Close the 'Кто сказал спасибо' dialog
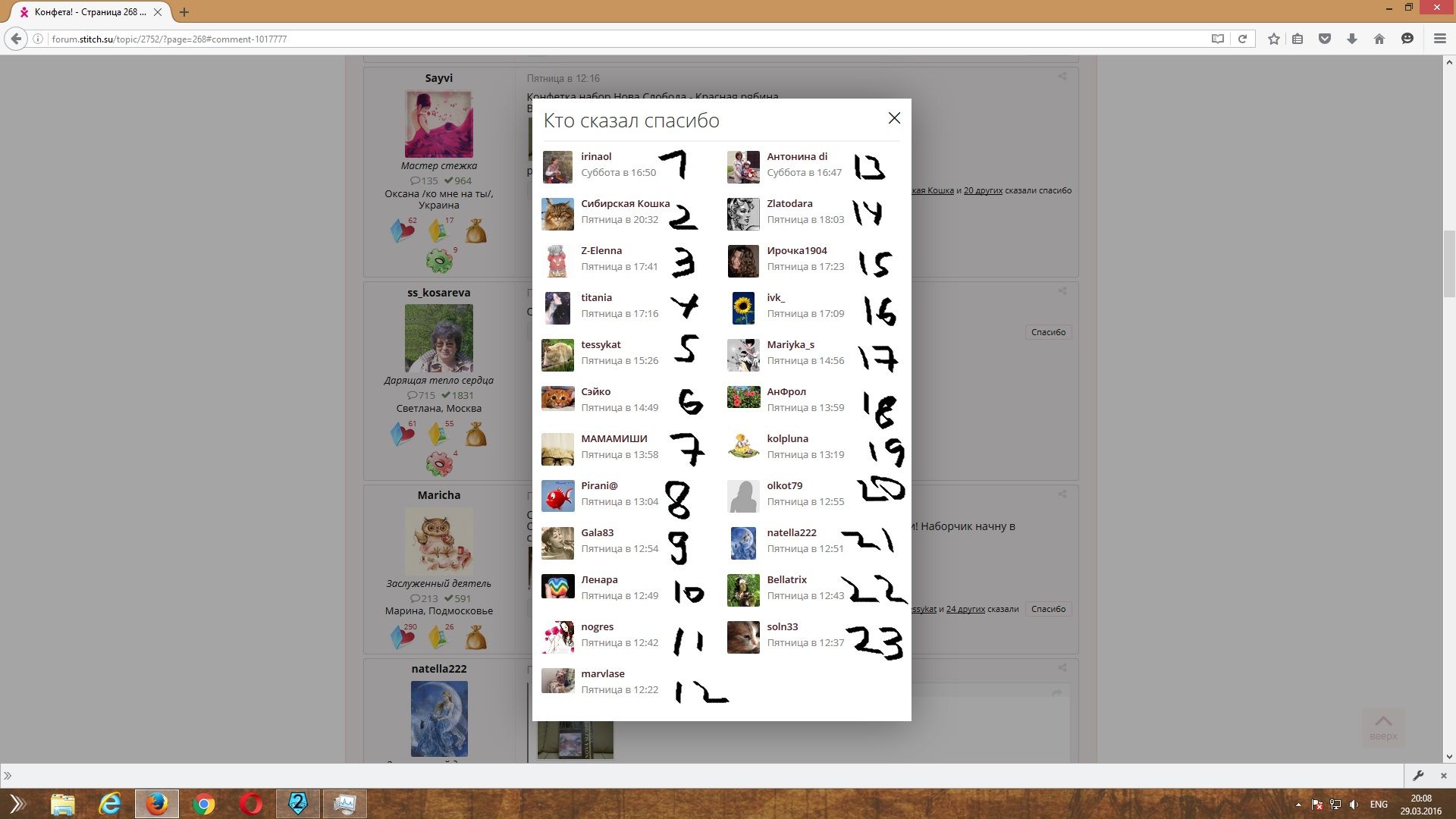1456x819 pixels. pos(894,118)
